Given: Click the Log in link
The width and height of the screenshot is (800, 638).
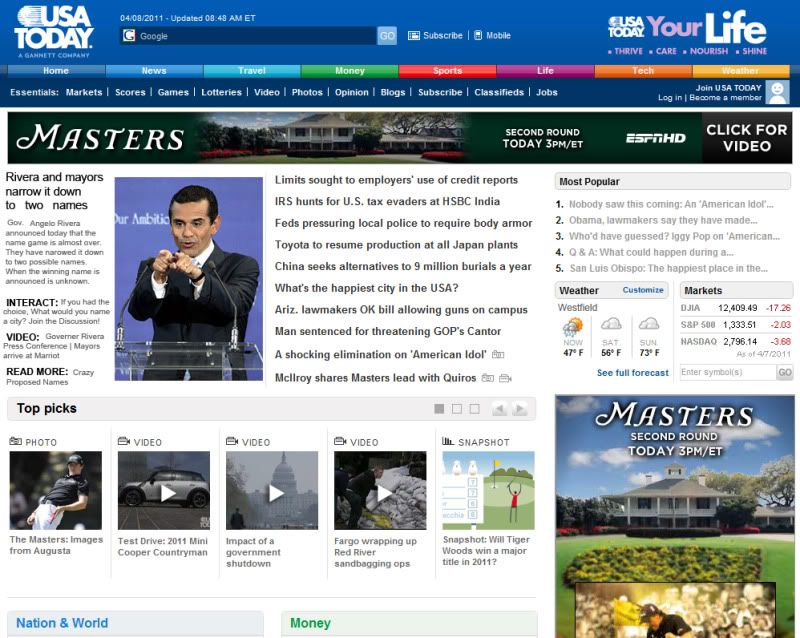Looking at the screenshot, I should (669, 97).
